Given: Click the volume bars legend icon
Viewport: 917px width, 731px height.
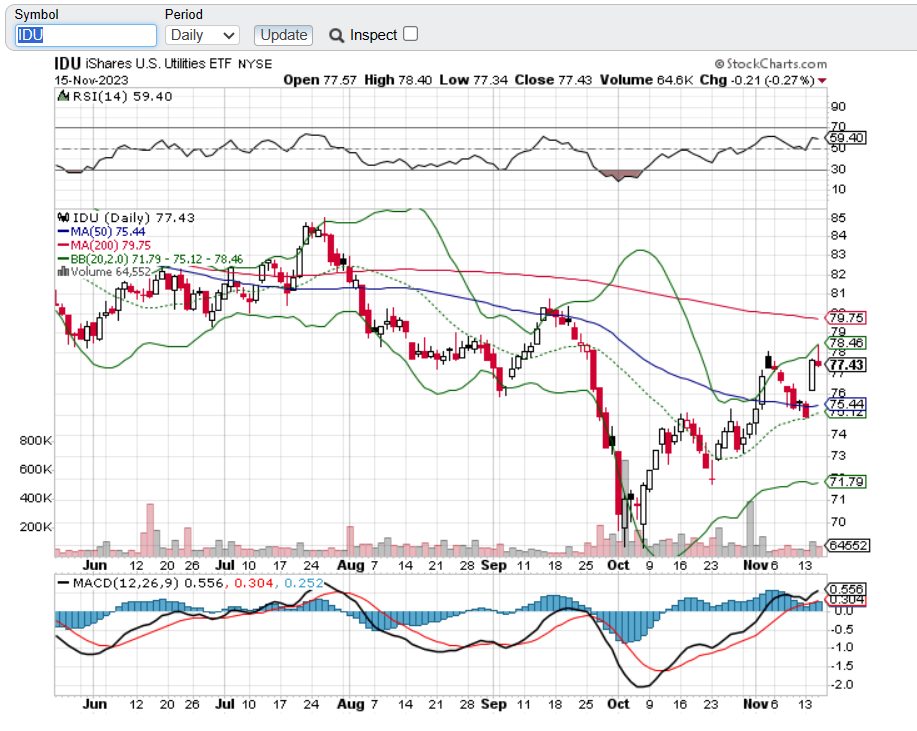Looking at the screenshot, I should 61,270.
